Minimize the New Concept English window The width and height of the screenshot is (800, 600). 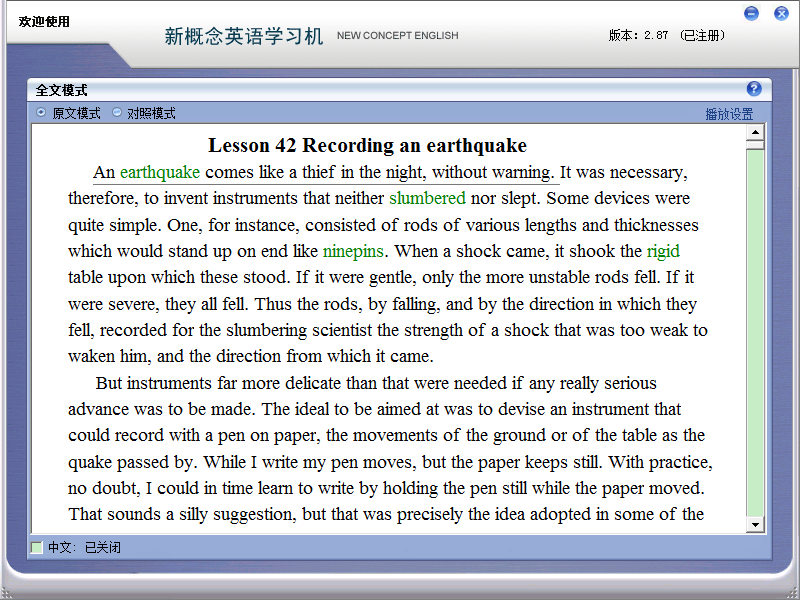751,13
